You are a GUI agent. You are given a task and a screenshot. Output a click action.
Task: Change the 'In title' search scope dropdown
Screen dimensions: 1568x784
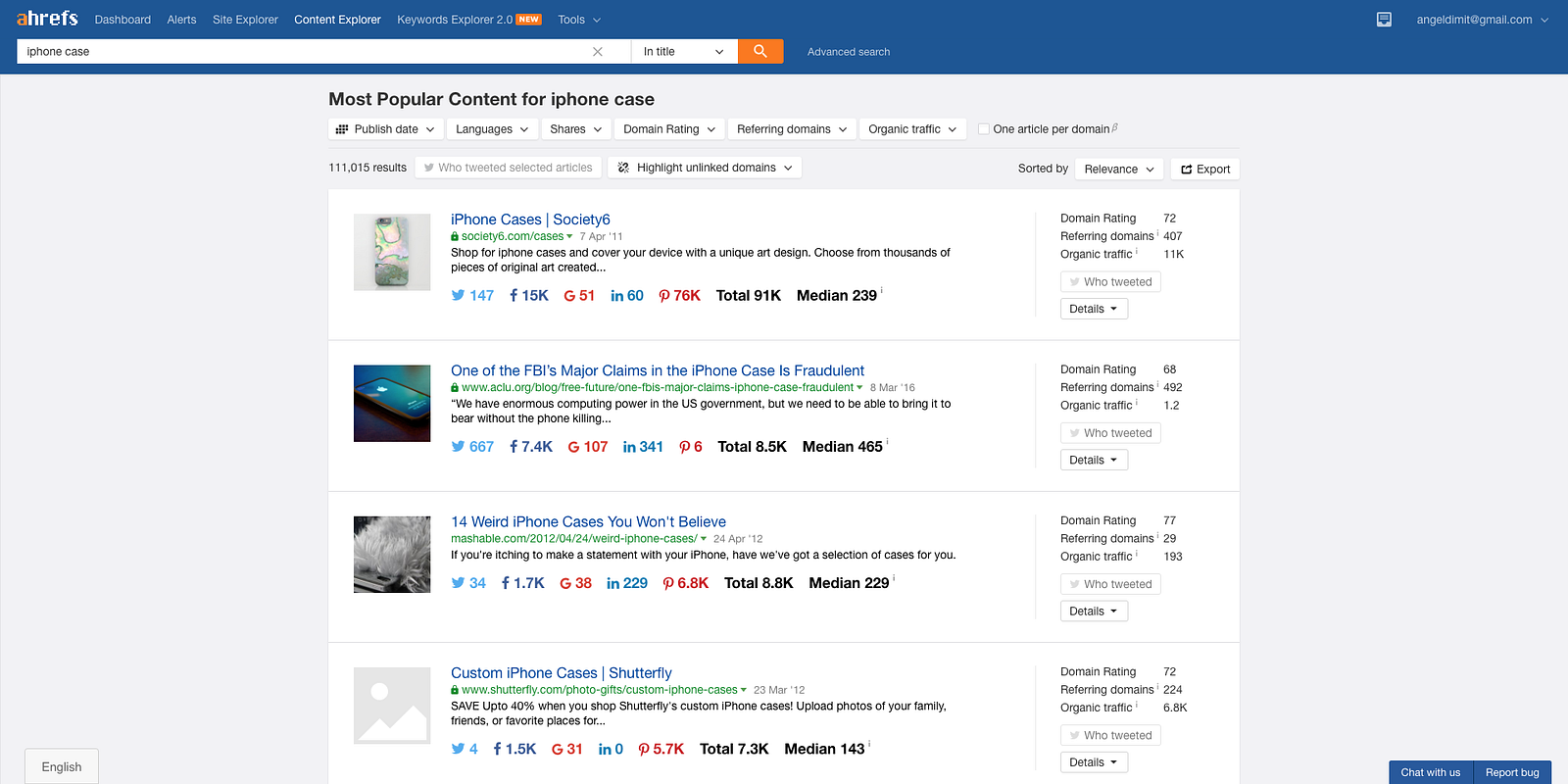684,52
